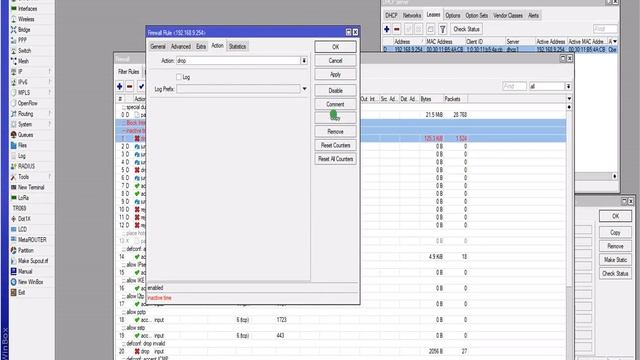The image size is (640, 360).
Task: Open the Queues sidebar item
Action: (x=25, y=135)
